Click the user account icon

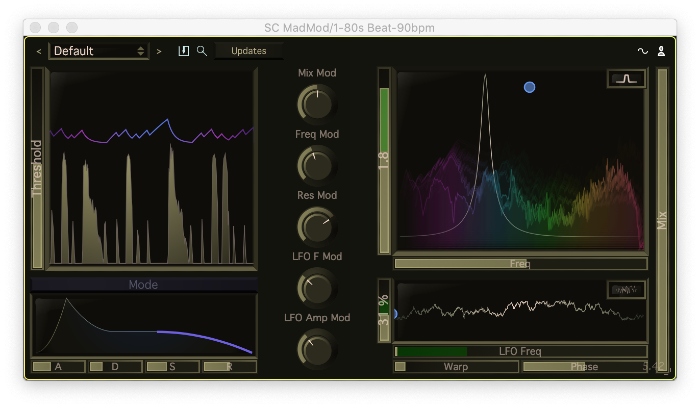coord(660,51)
